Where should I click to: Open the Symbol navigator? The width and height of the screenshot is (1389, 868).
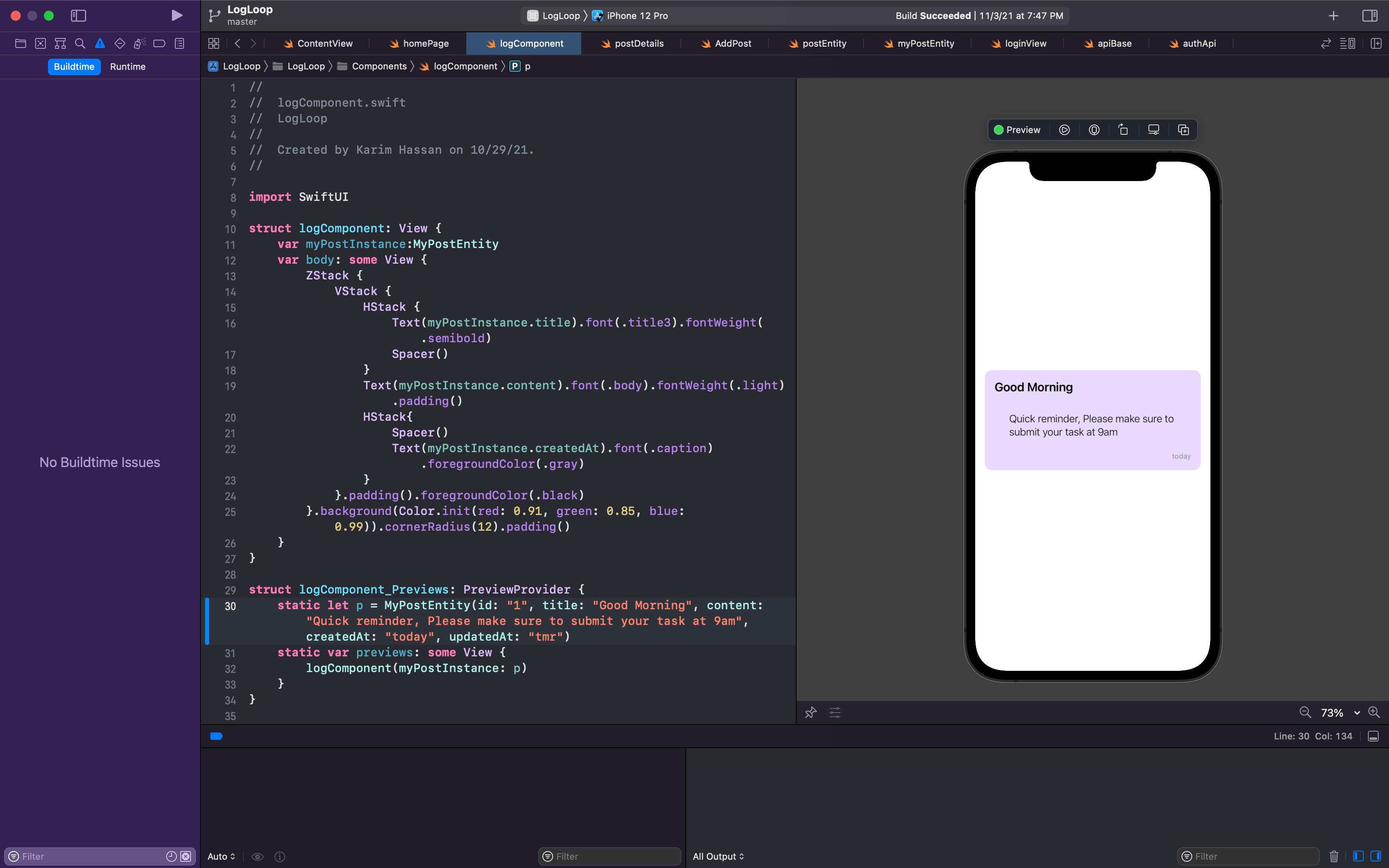(x=60, y=44)
